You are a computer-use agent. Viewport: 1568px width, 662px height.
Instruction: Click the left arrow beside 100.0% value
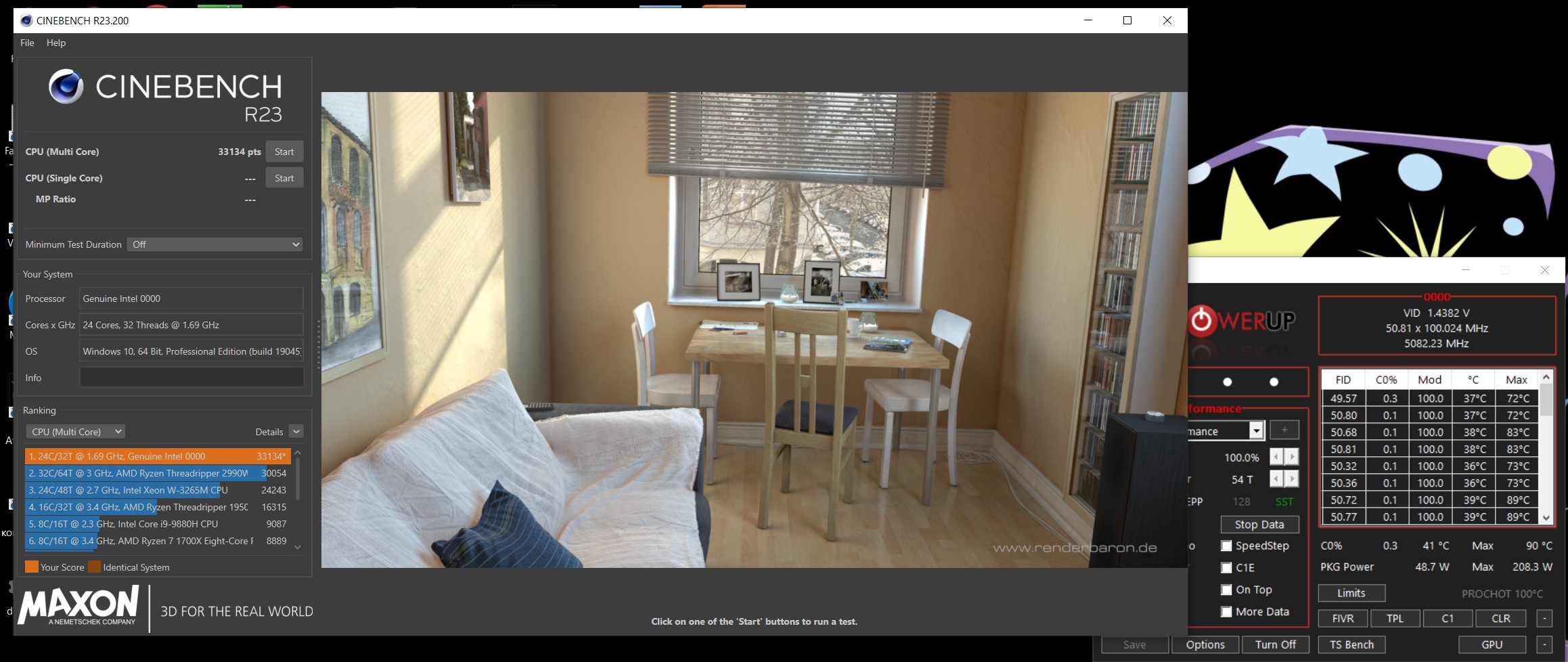pos(1276,457)
